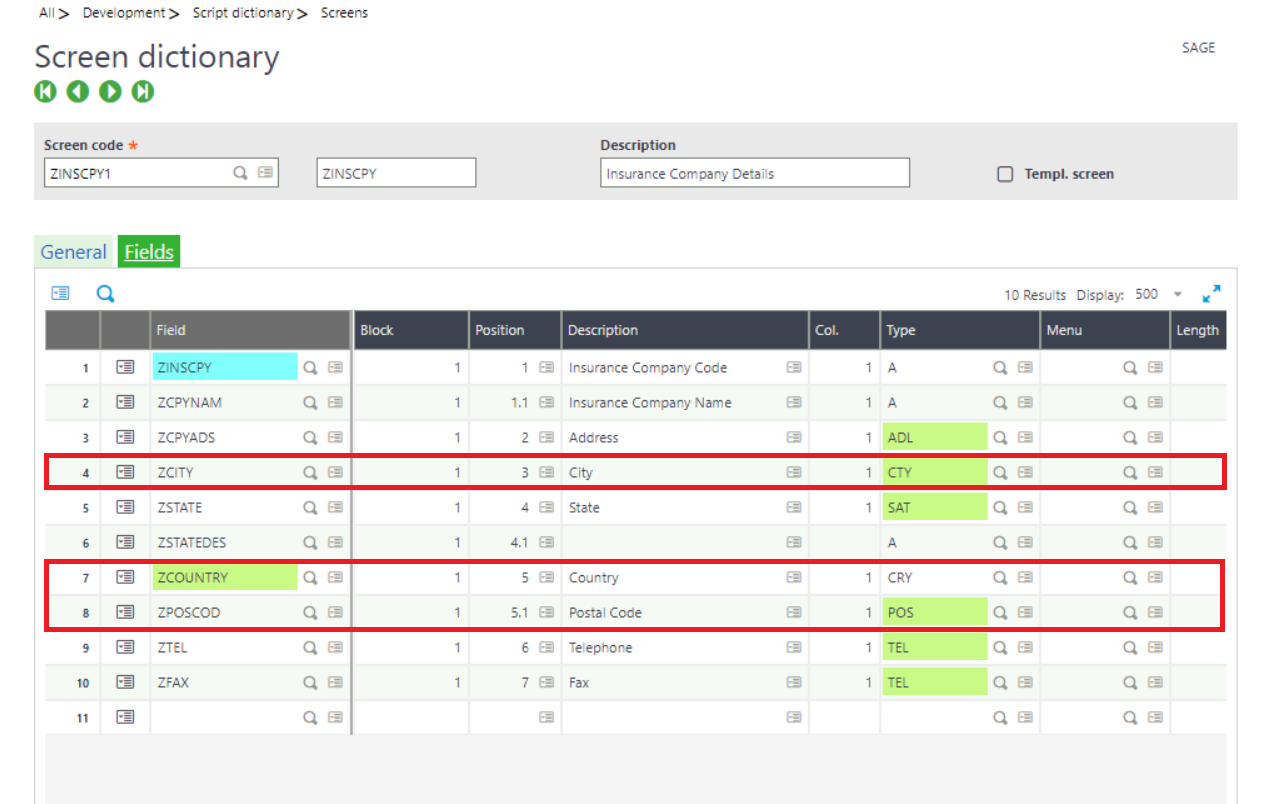Jump to the last record
This screenshot has height=804, width=1271.
tap(142, 91)
